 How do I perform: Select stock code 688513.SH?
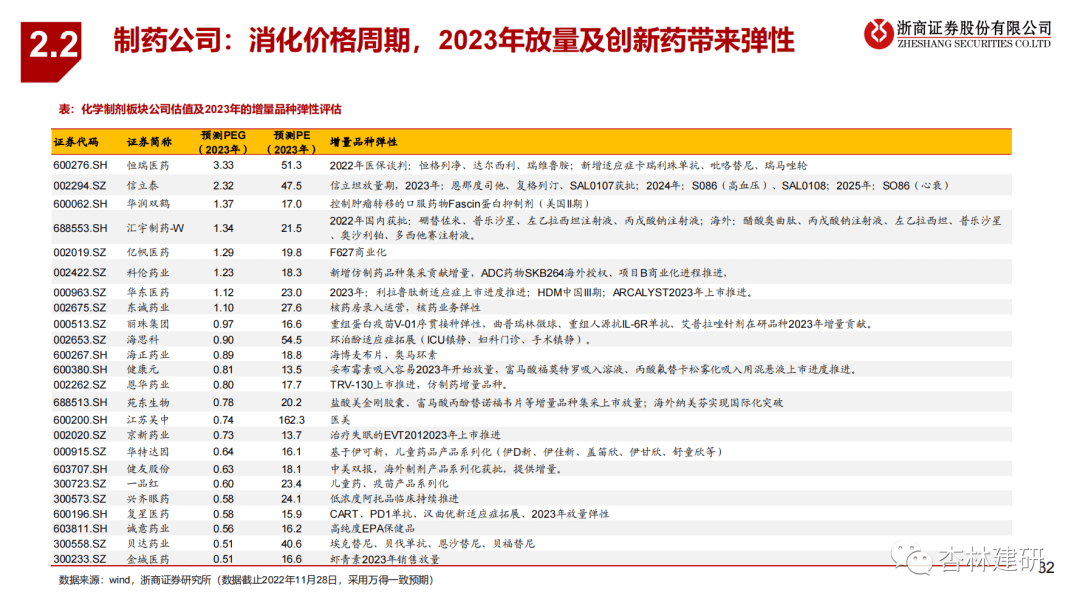click(x=80, y=402)
